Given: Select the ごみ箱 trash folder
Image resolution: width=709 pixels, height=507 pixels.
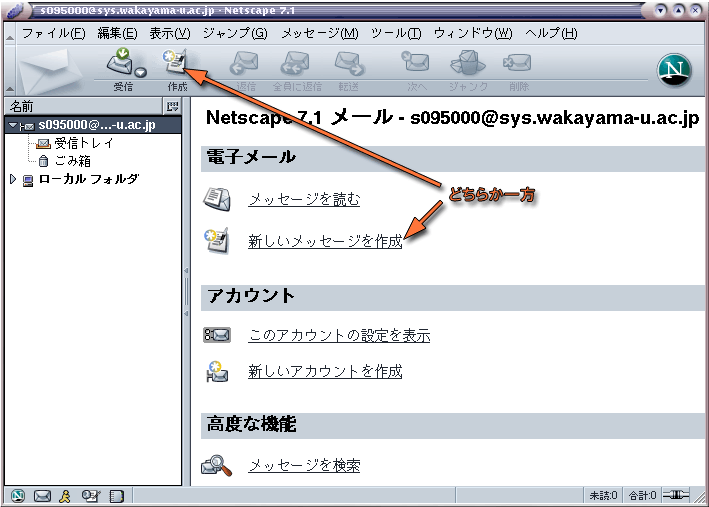Looking at the screenshot, I should click(65, 161).
